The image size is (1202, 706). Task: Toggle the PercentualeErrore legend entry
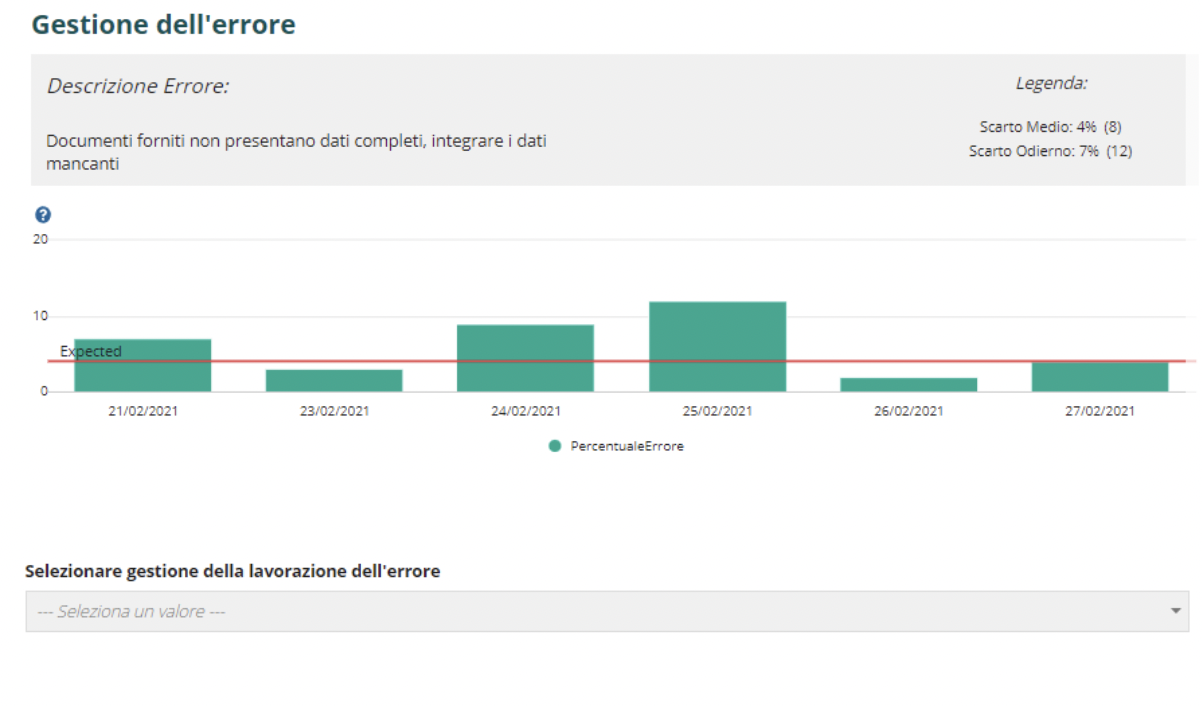tap(616, 446)
